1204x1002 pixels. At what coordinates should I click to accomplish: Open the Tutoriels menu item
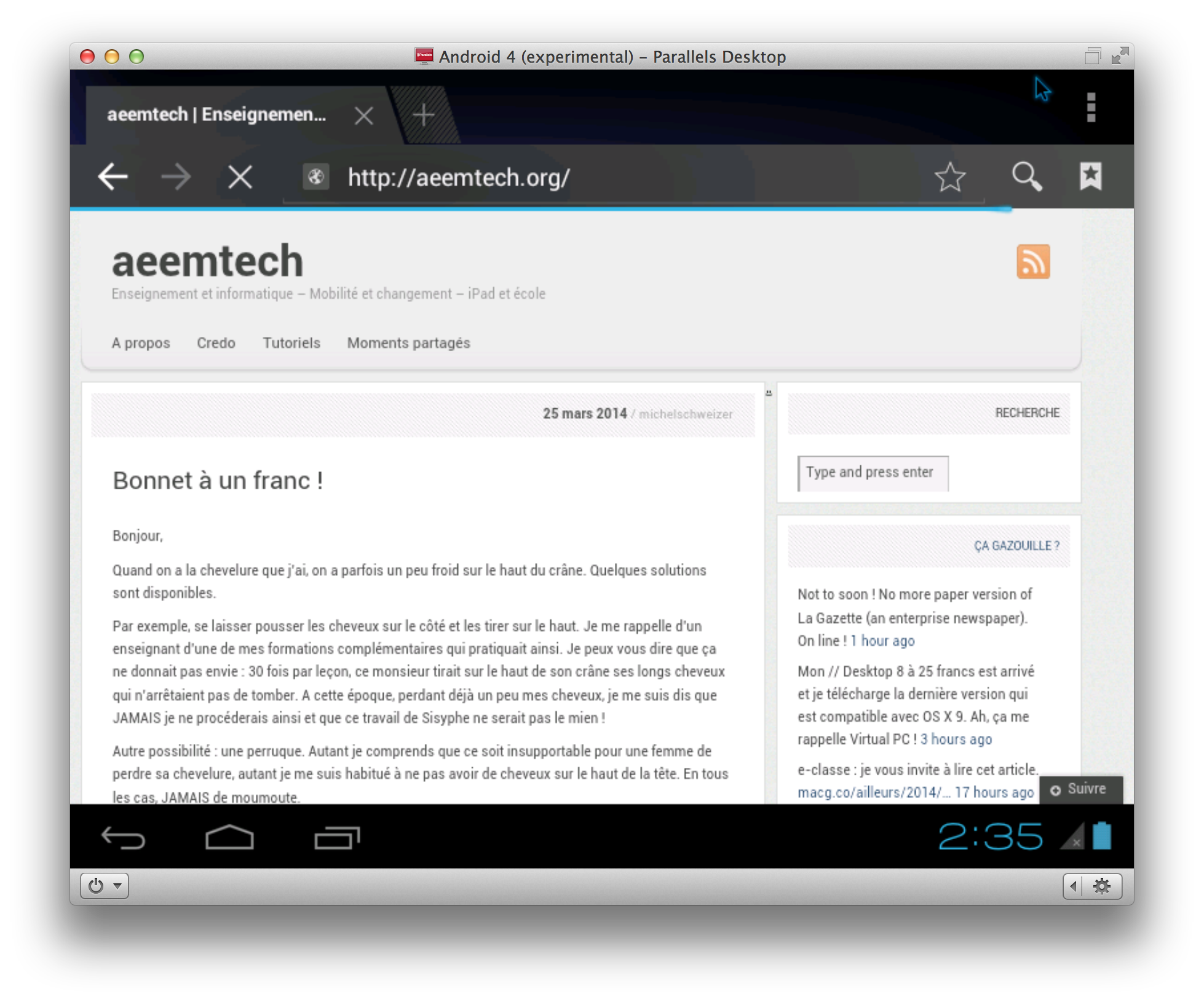(291, 343)
